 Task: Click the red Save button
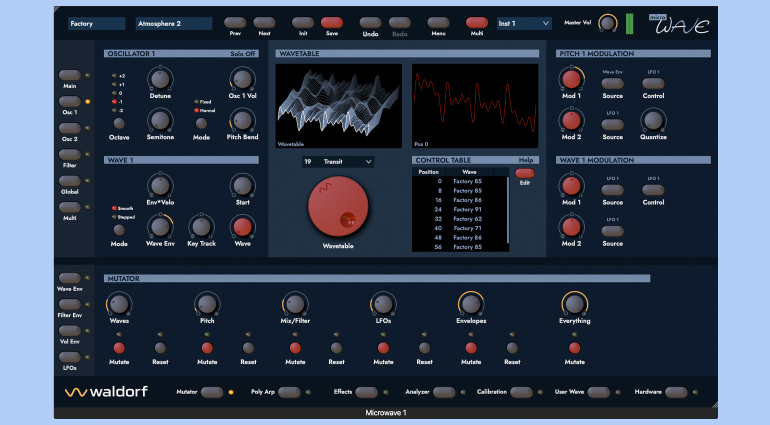coord(332,23)
